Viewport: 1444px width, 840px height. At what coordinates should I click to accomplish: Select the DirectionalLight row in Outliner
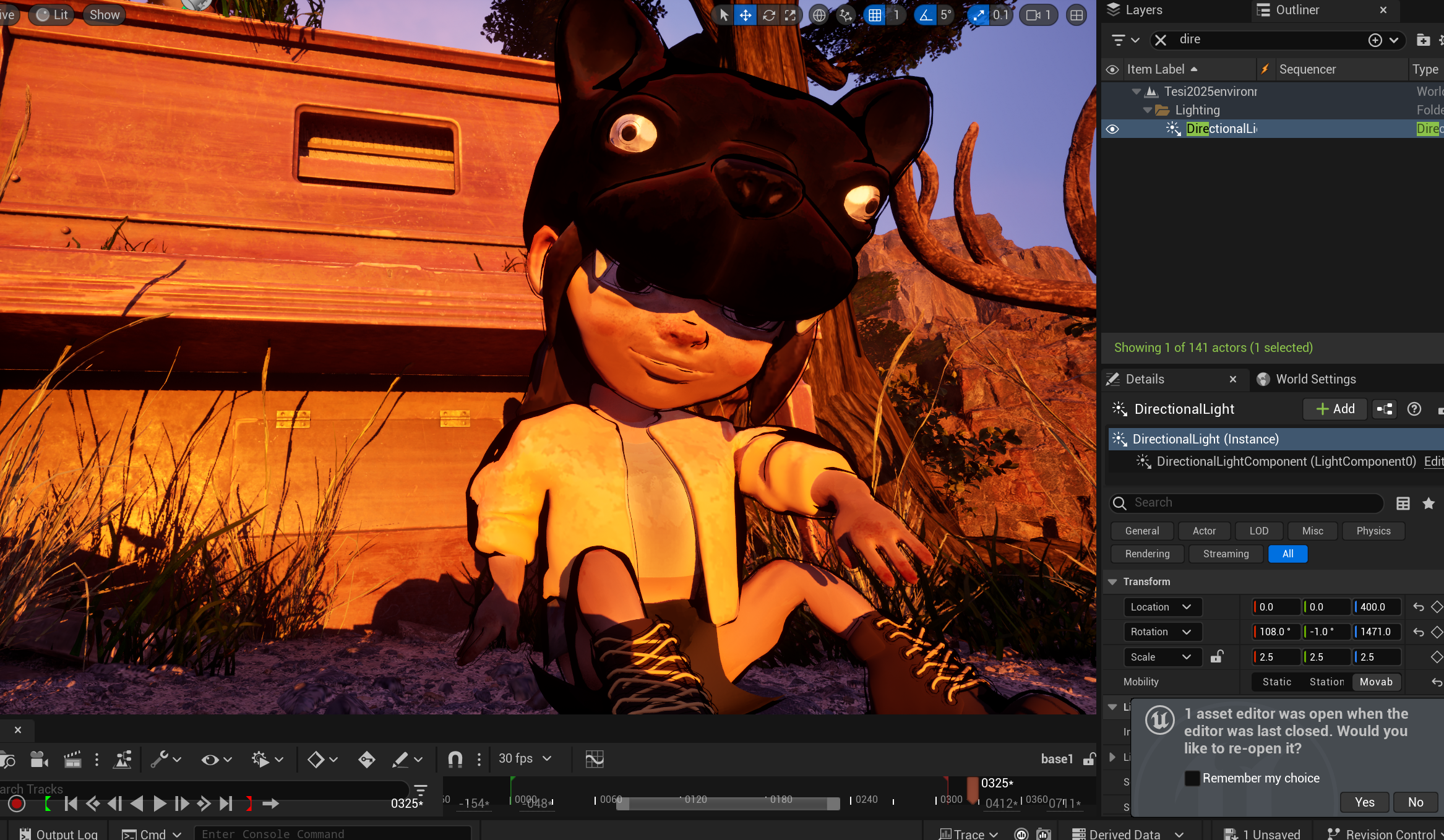[1273, 129]
